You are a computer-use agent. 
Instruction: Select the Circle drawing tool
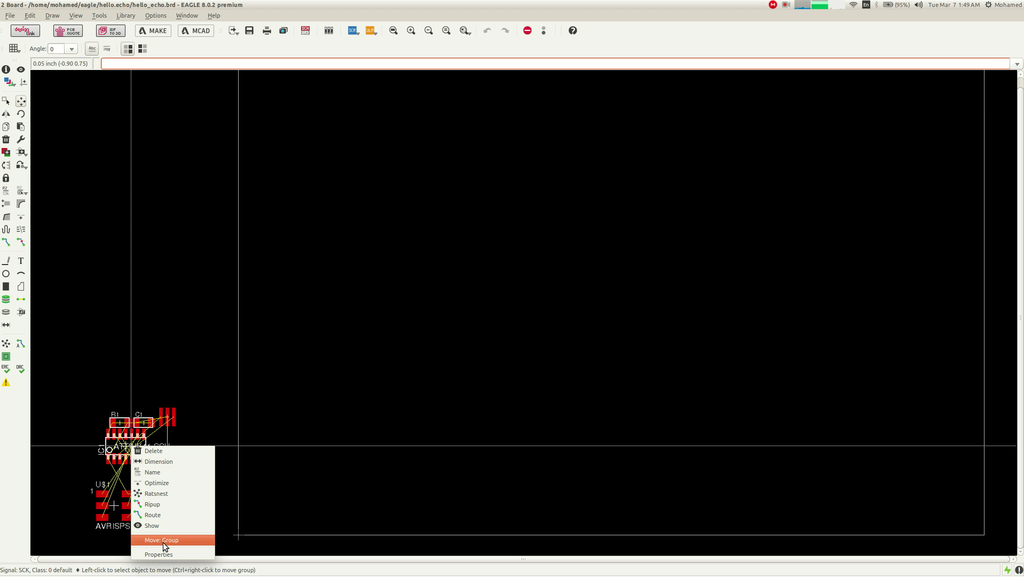(6, 273)
